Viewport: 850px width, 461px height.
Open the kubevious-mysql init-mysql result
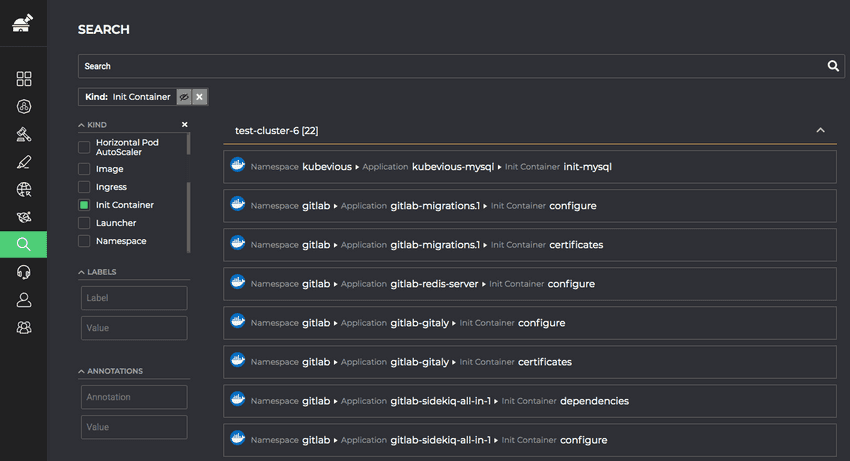point(530,167)
